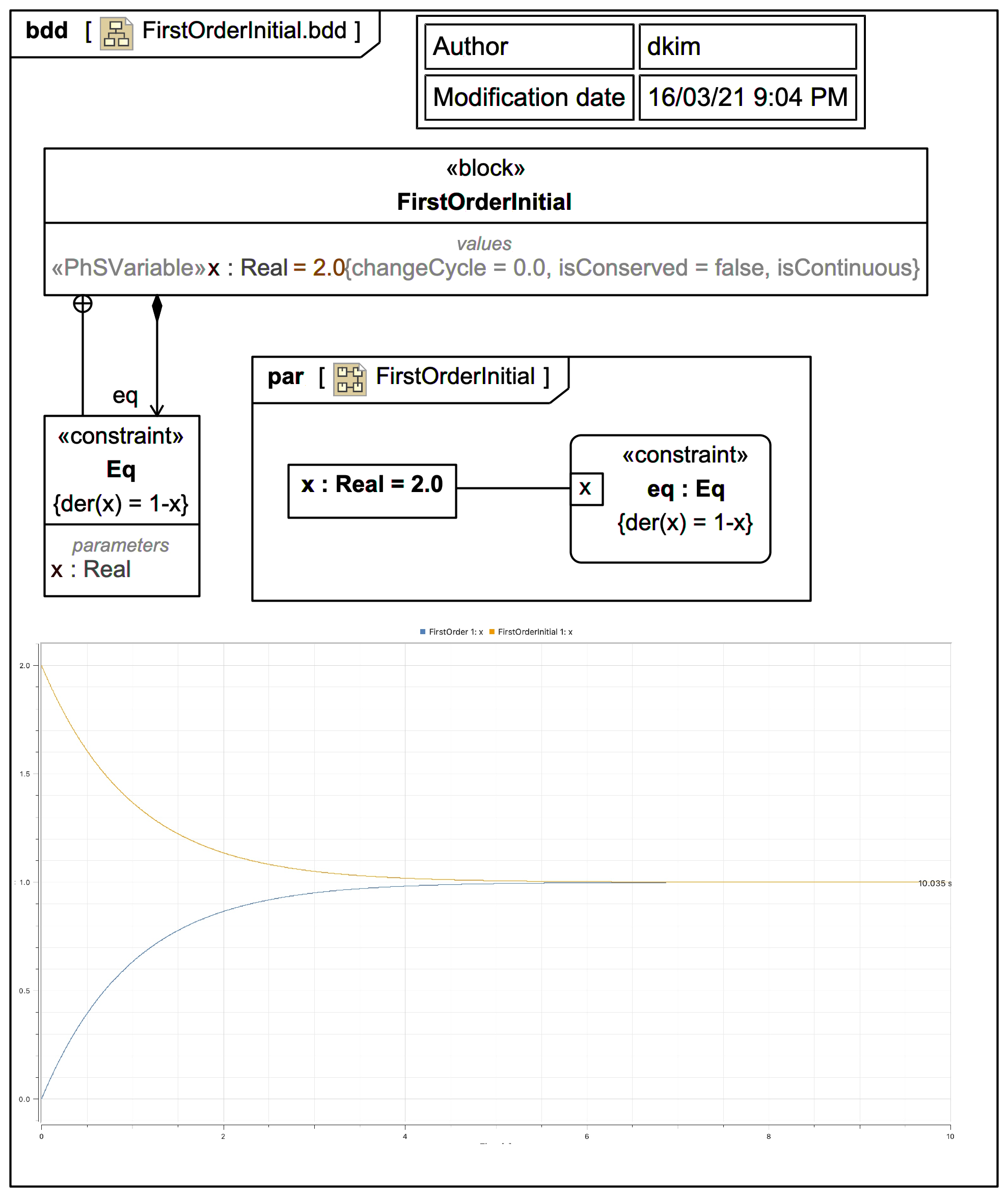The height and width of the screenshot is (1197, 1008).
Task: Click the containment circle-plus symbol under block
Action: [83, 304]
